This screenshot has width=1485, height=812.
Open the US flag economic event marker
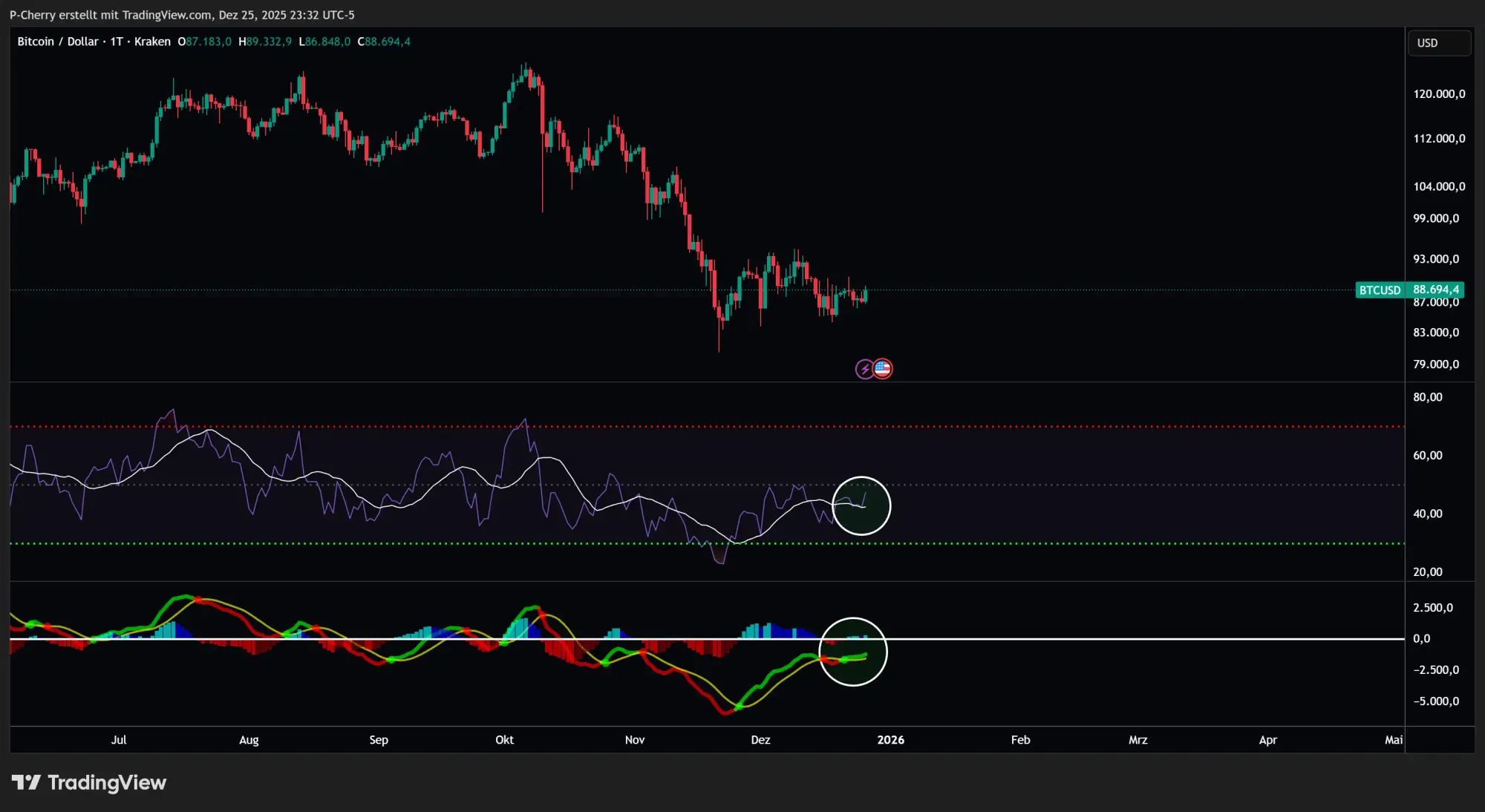click(x=882, y=369)
